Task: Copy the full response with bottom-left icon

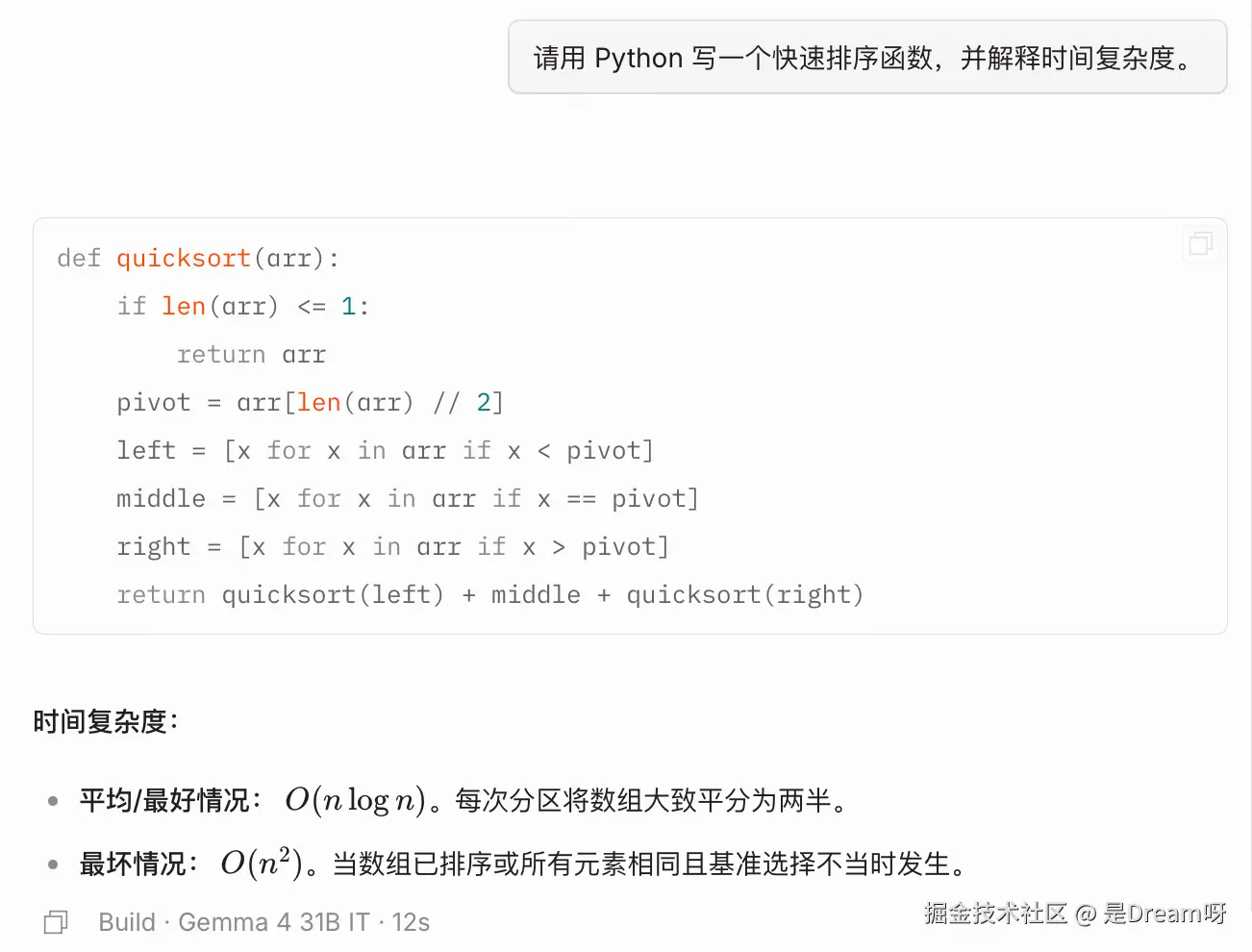Action: (56, 922)
